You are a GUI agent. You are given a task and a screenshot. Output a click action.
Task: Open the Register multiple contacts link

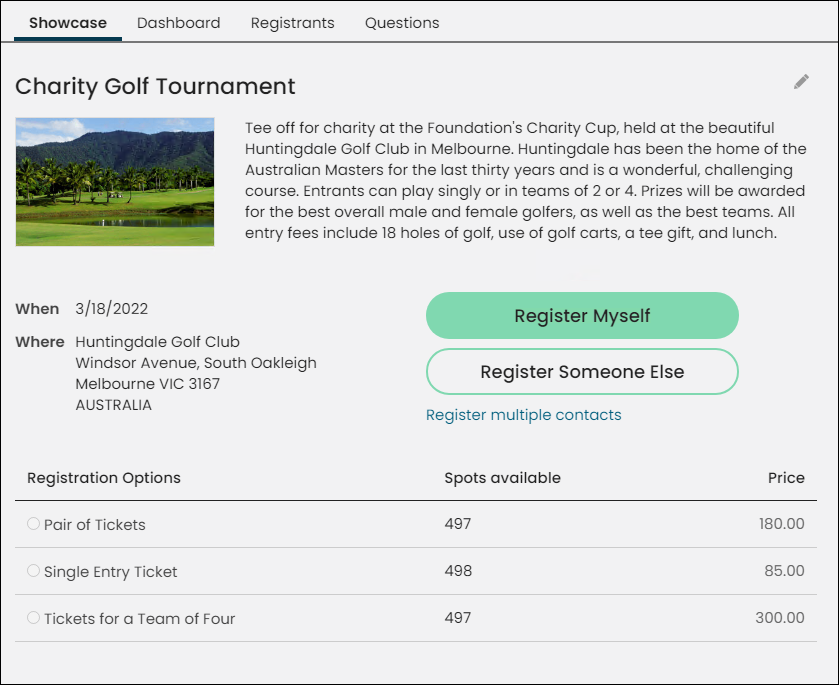[x=523, y=415]
